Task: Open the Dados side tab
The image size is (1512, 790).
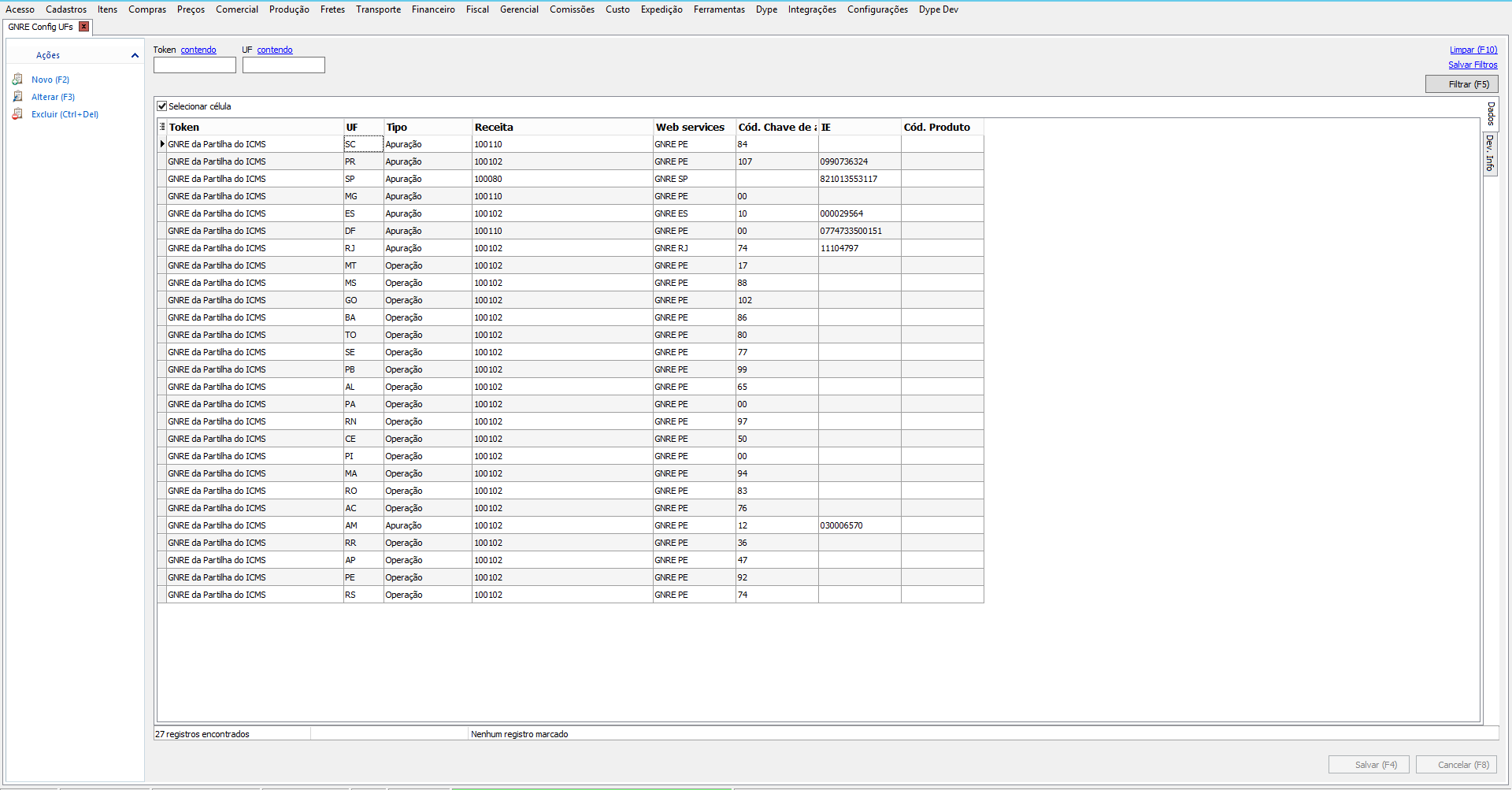Action: pos(1491,114)
